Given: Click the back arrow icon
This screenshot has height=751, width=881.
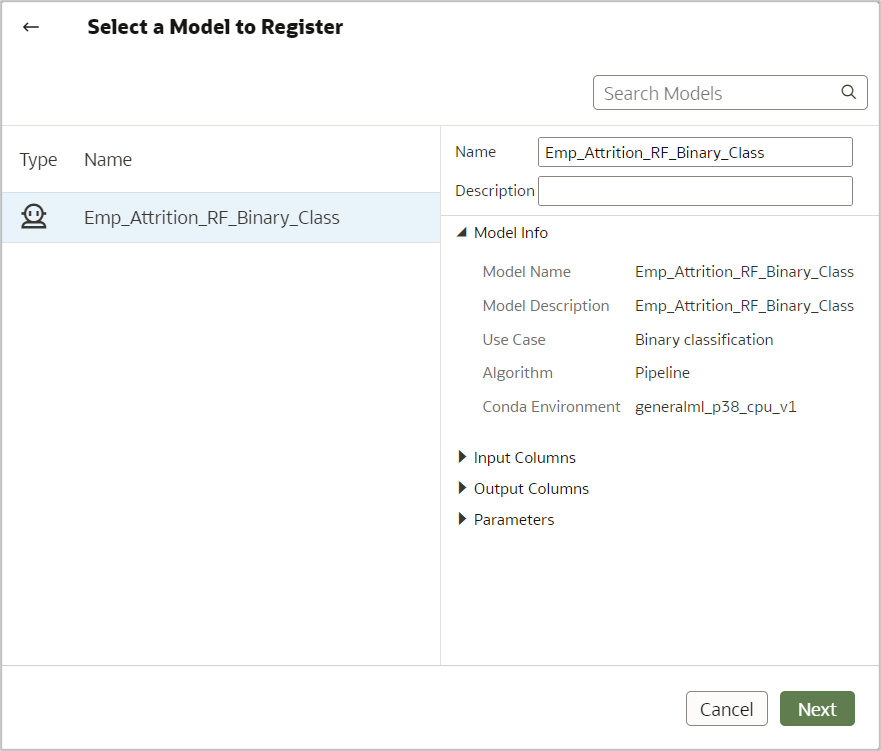Looking at the screenshot, I should point(31,27).
